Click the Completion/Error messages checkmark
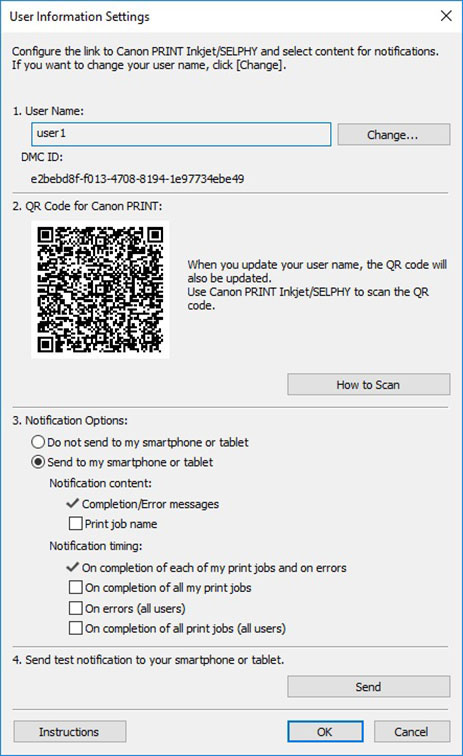Screen dimensions: 463x756 coord(72,503)
